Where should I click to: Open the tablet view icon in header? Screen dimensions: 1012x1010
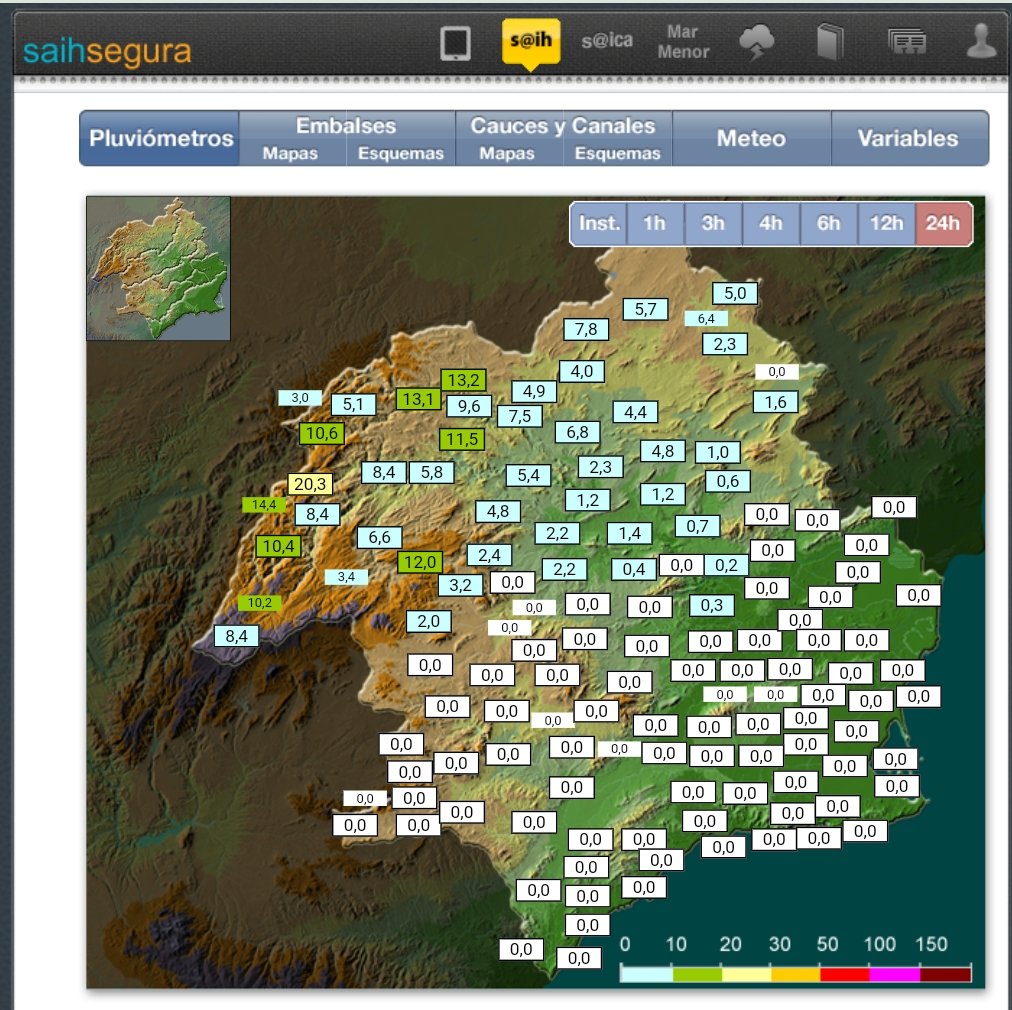[x=455, y=43]
